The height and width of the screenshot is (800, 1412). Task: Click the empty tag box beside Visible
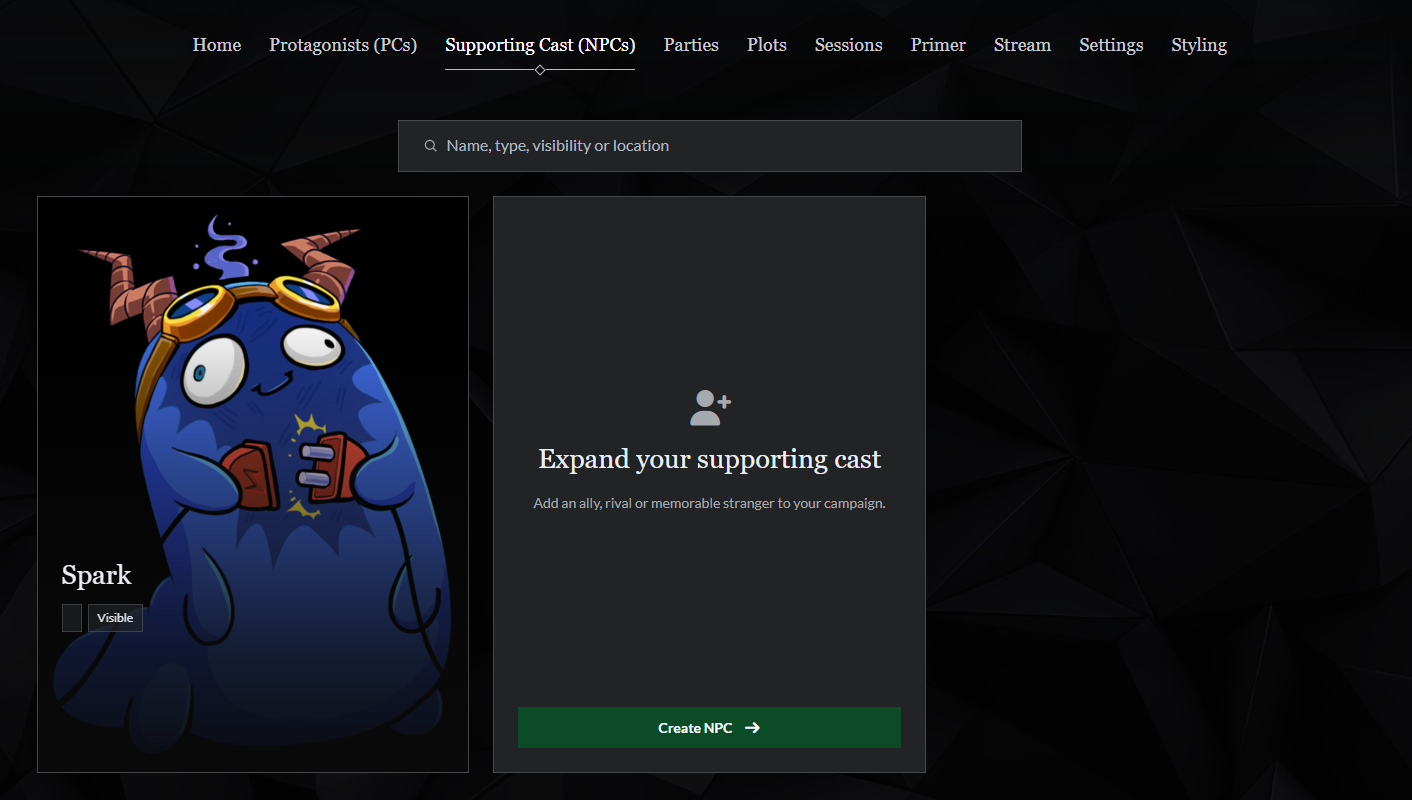(x=72, y=618)
